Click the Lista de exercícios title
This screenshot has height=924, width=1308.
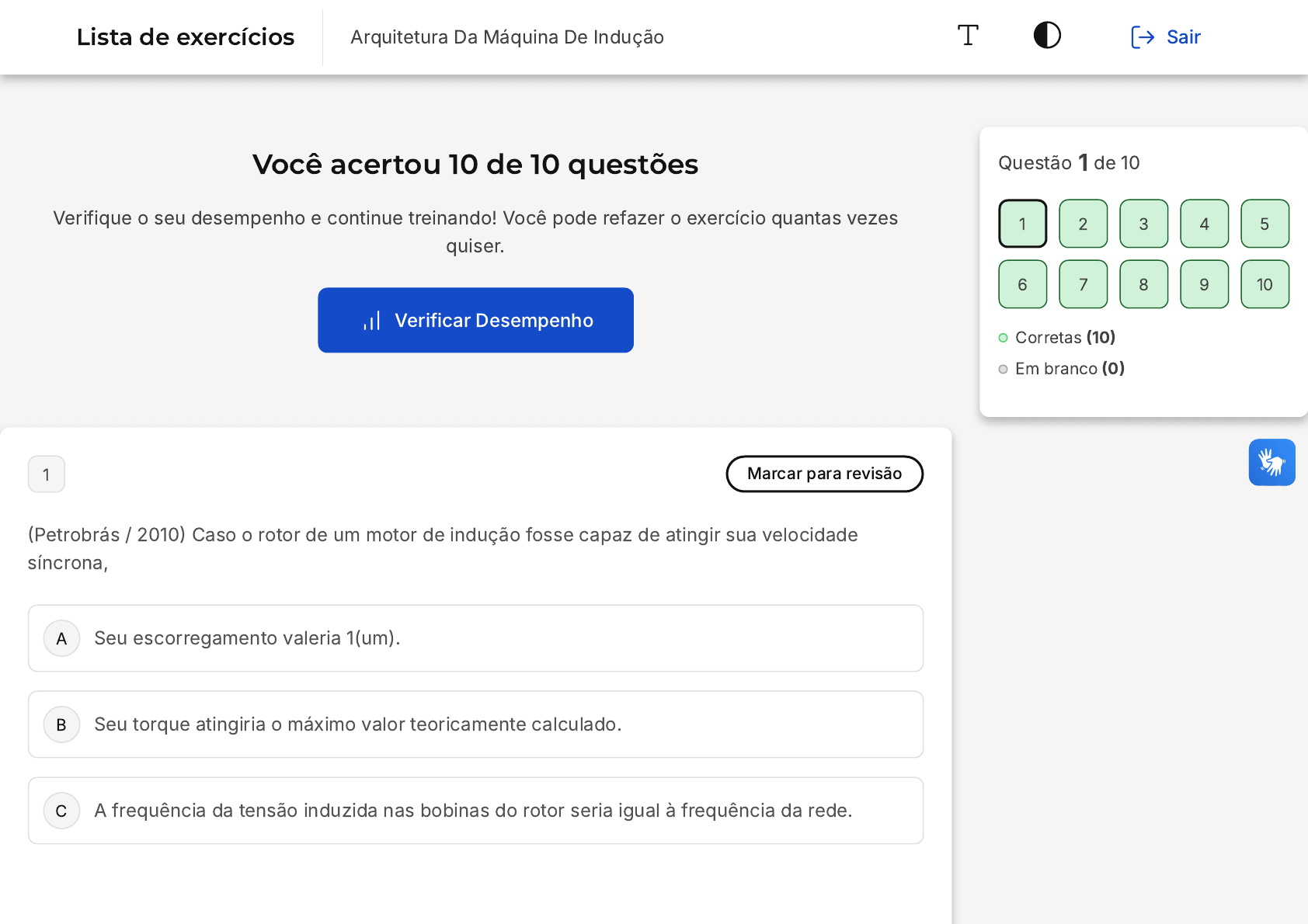point(186,37)
